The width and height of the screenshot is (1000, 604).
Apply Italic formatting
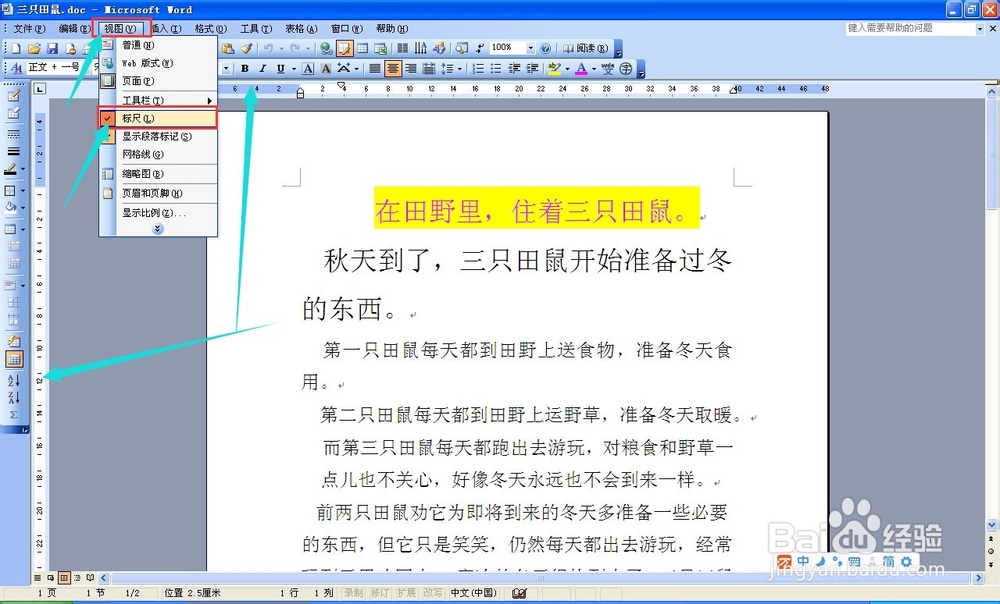coord(262,68)
